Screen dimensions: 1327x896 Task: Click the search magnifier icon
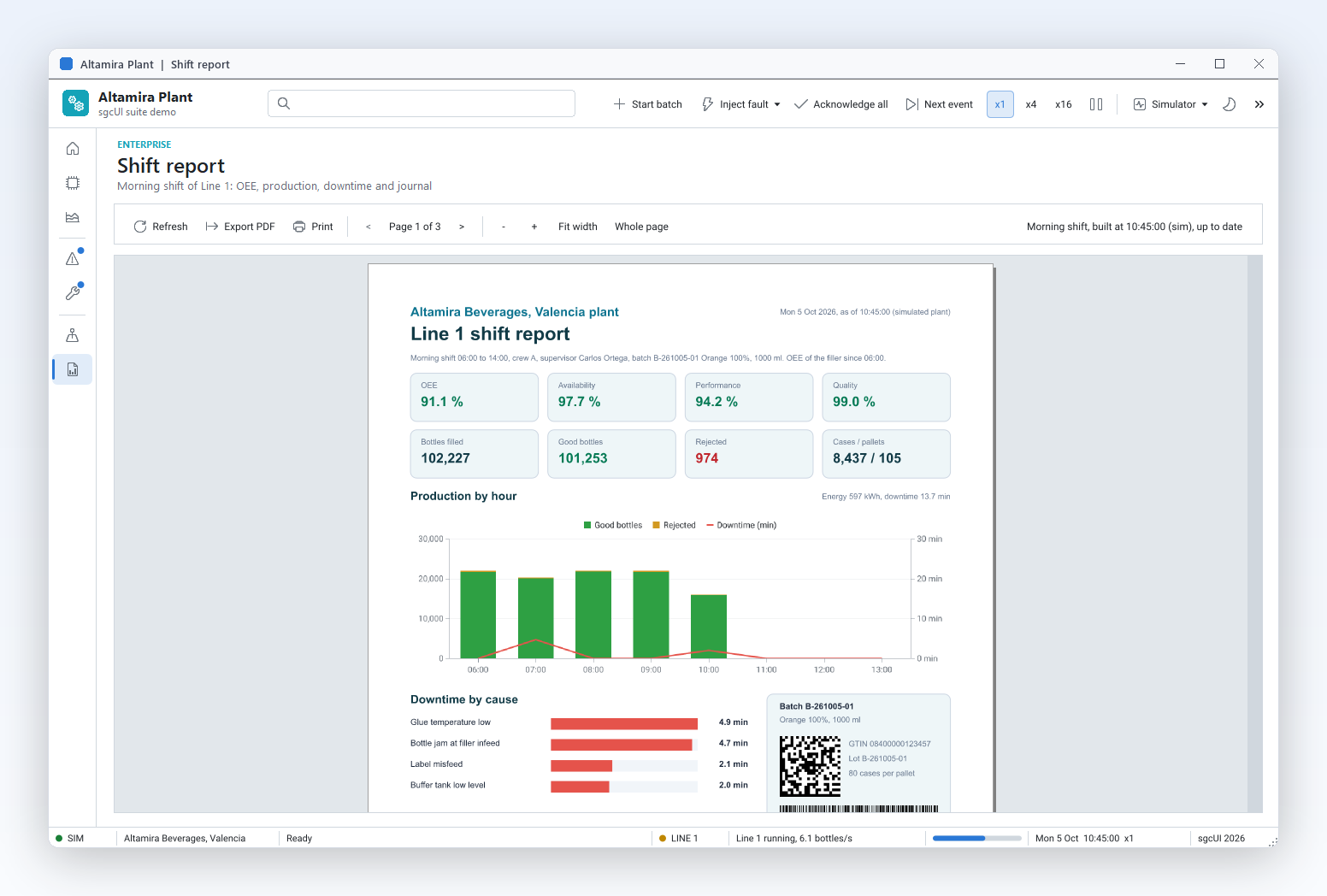click(284, 103)
